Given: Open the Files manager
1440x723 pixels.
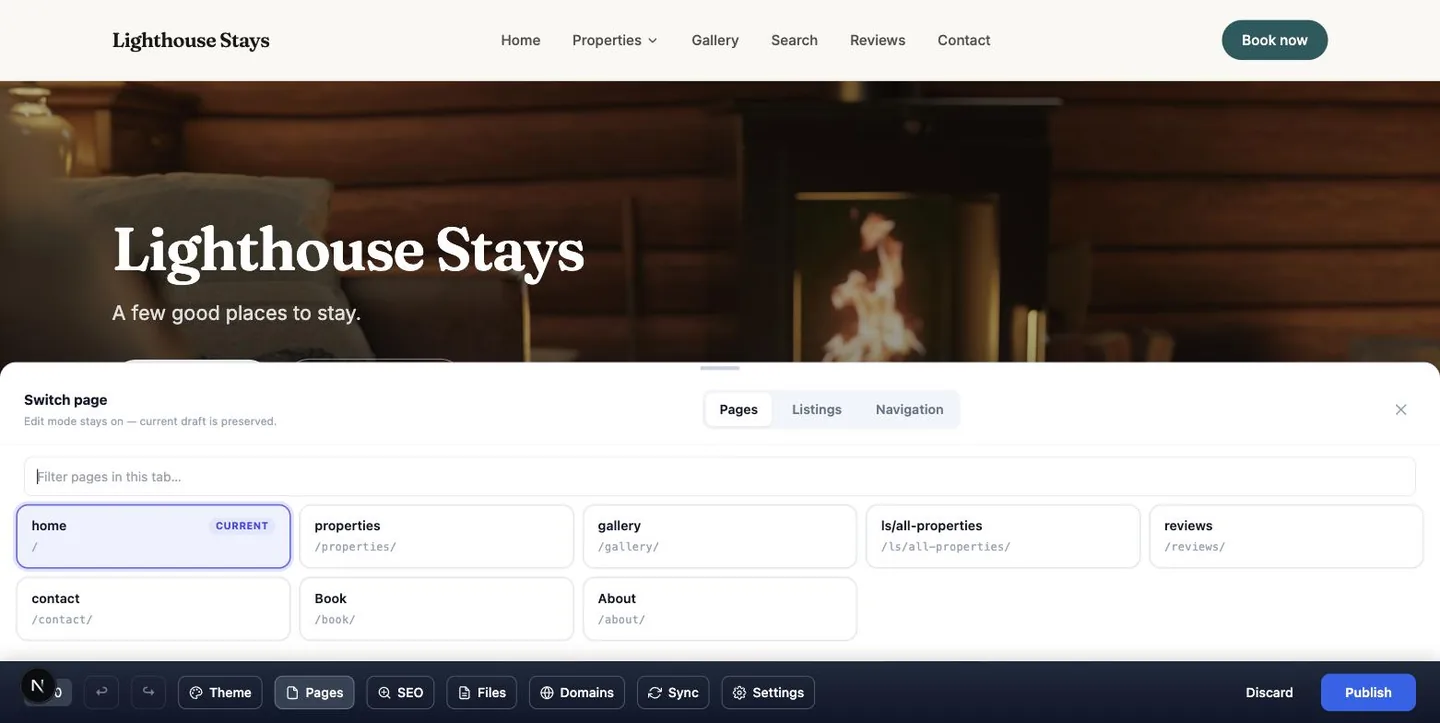Looking at the screenshot, I should click(481, 692).
